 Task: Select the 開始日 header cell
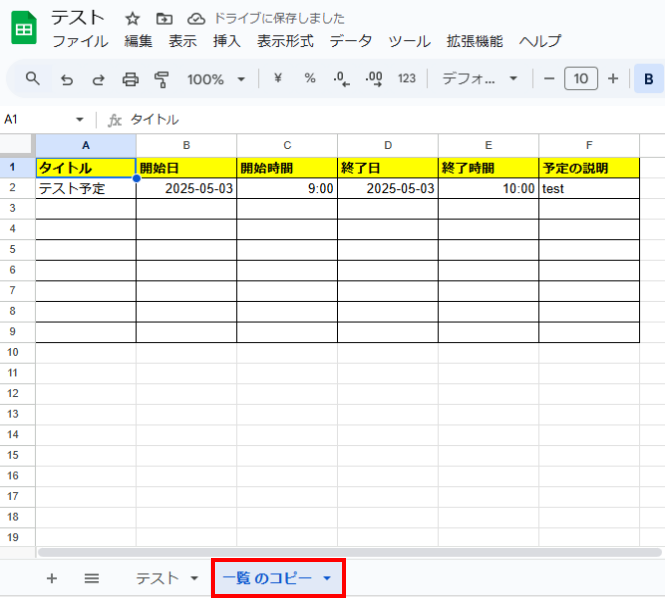tap(186, 168)
